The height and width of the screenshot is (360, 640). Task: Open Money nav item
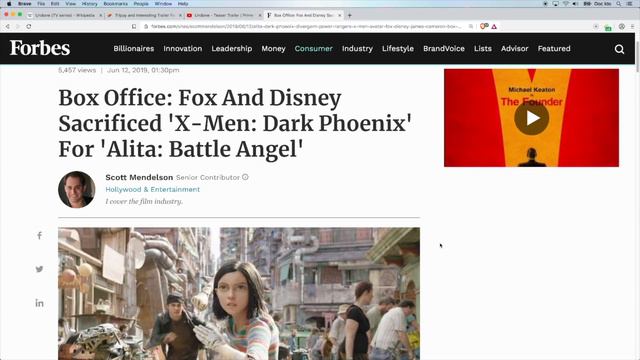tap(273, 48)
